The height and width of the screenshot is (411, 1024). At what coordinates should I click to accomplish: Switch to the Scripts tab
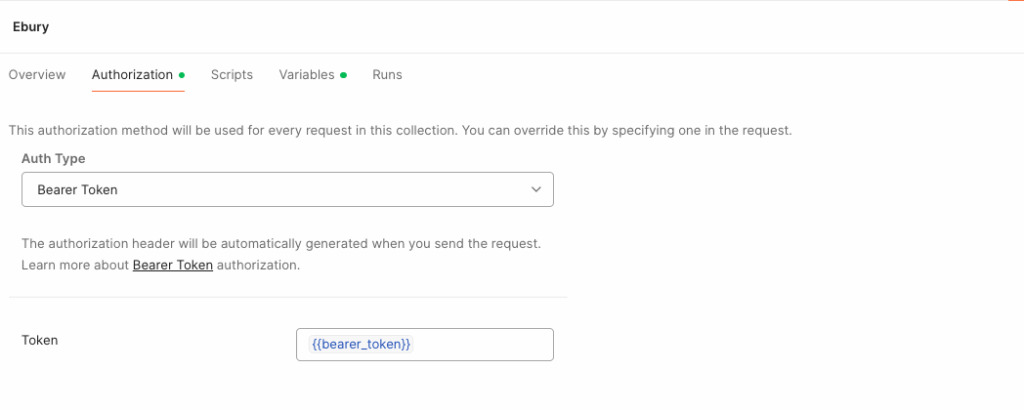[x=232, y=74]
